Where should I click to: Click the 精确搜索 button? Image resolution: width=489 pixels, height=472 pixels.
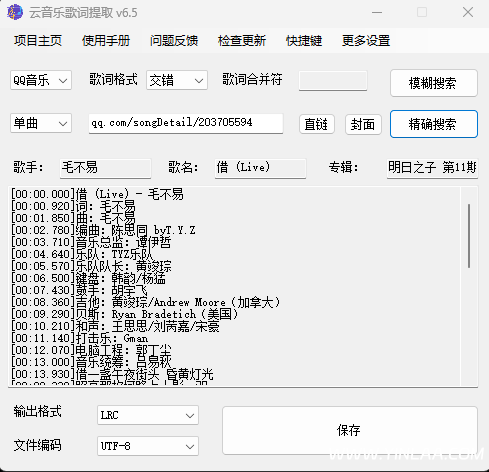tap(434, 124)
